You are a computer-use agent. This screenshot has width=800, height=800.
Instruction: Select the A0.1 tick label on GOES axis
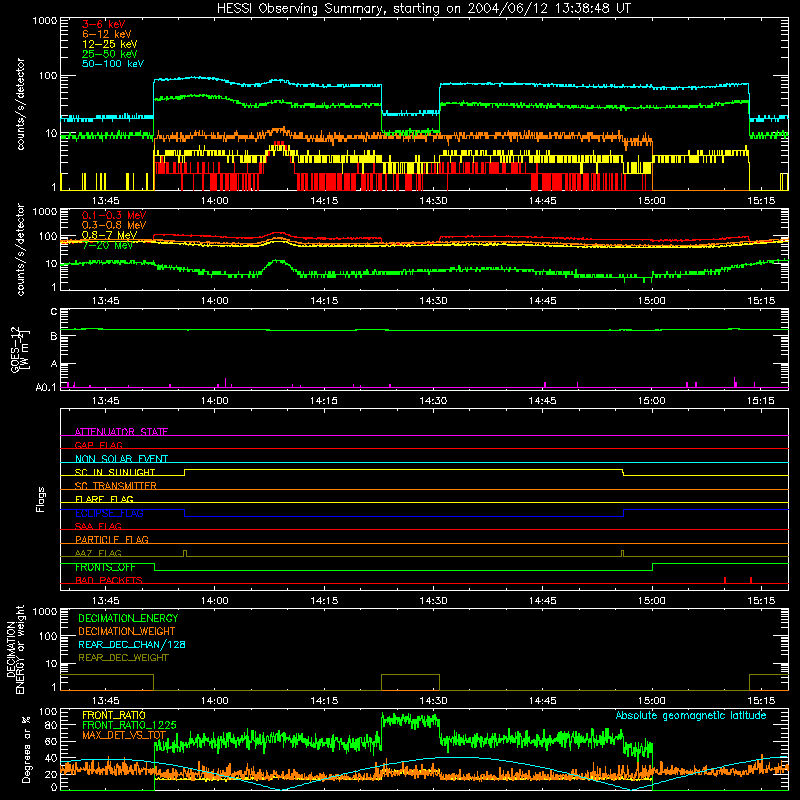[46, 388]
